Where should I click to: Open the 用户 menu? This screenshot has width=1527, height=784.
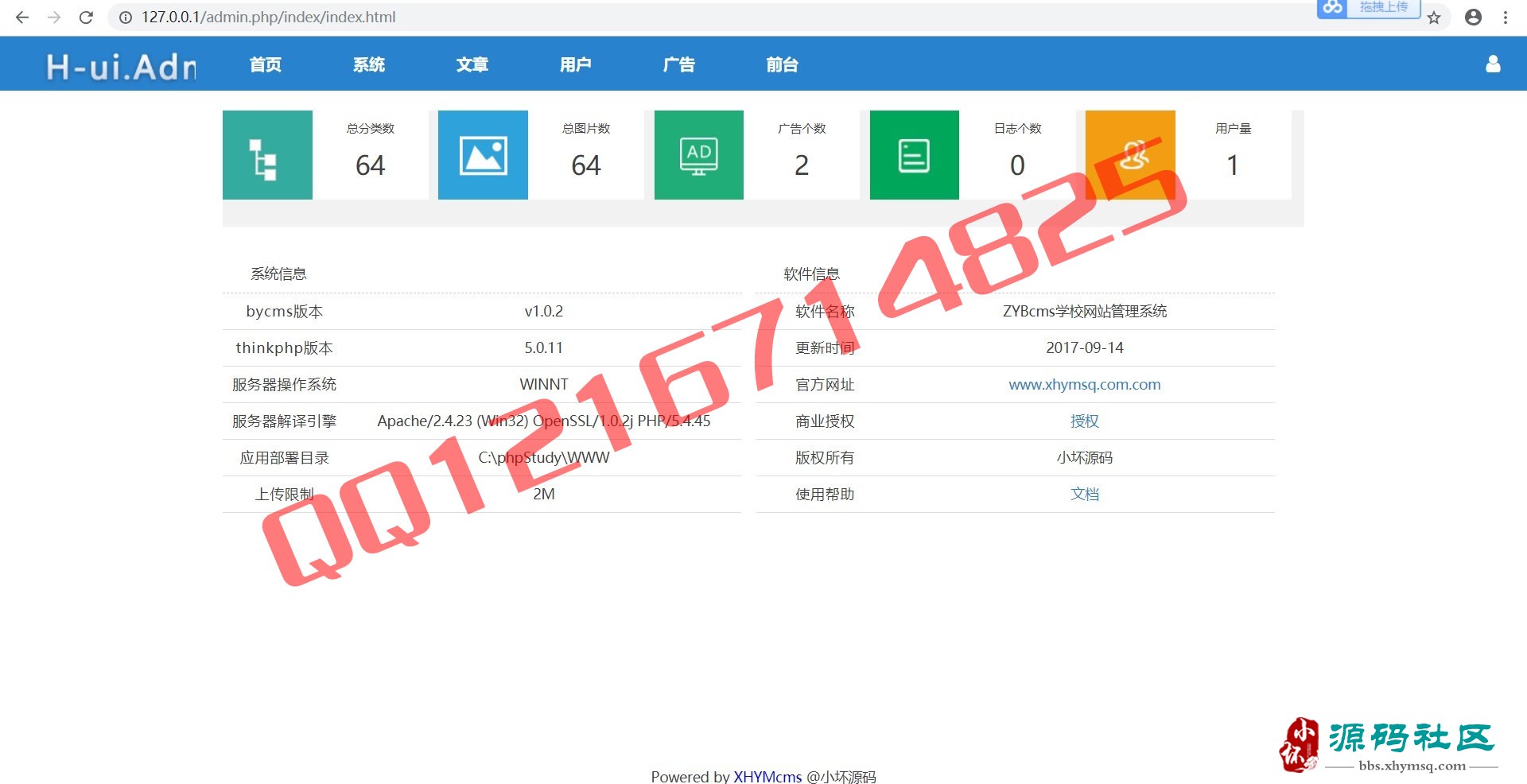[x=576, y=64]
